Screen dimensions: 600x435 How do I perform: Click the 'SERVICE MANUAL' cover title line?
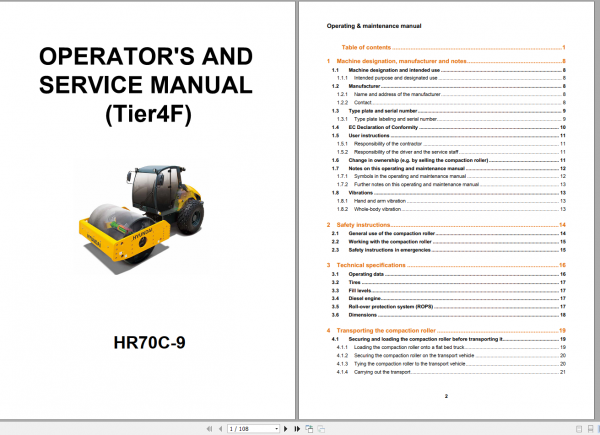(x=146, y=85)
